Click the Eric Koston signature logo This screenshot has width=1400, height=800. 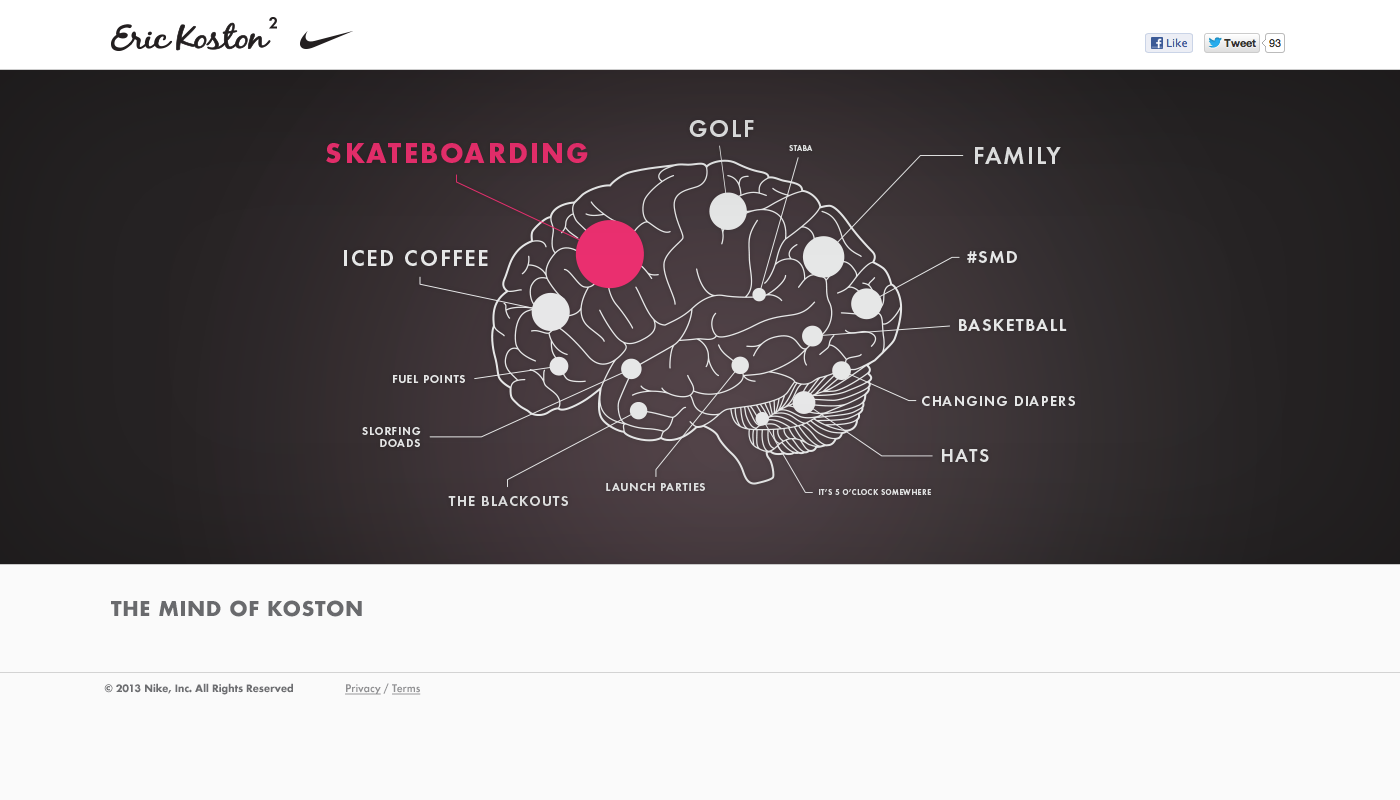click(x=192, y=37)
